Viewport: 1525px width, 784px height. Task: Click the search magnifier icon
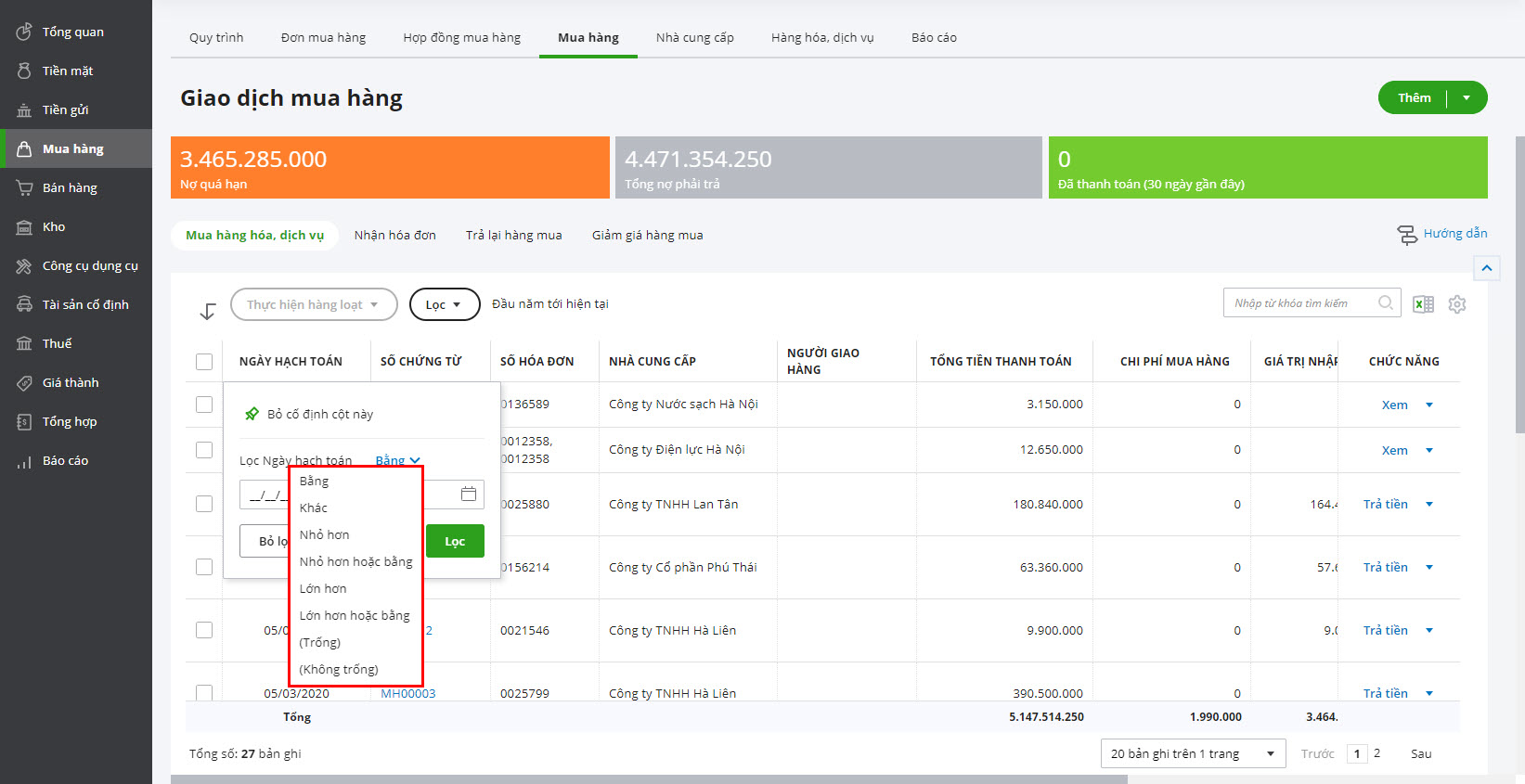(1386, 302)
